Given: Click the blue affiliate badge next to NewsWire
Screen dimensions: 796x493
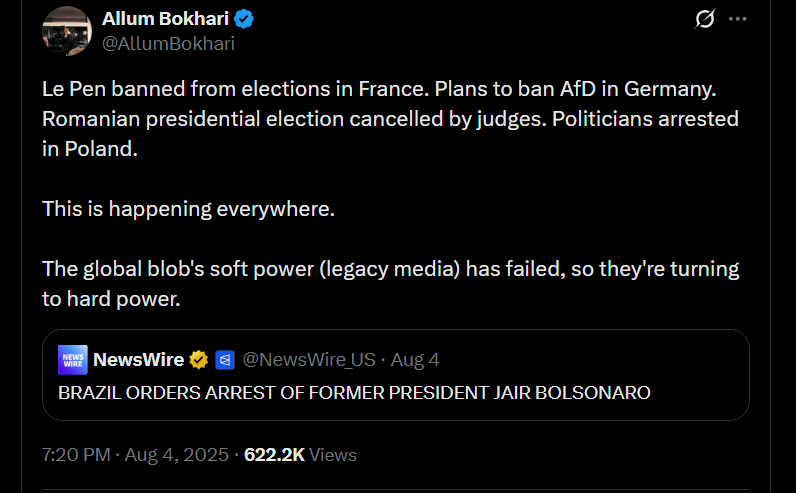Looking at the screenshot, I should (225, 360).
